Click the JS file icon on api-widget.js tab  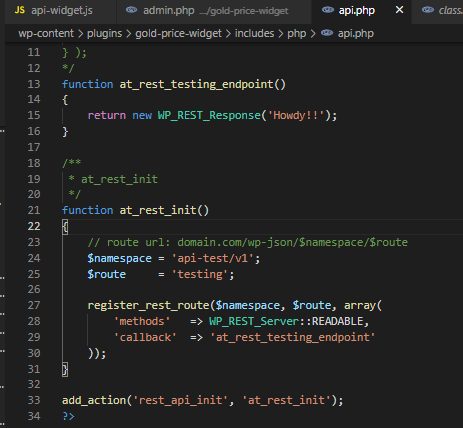pyautogui.click(x=20, y=10)
